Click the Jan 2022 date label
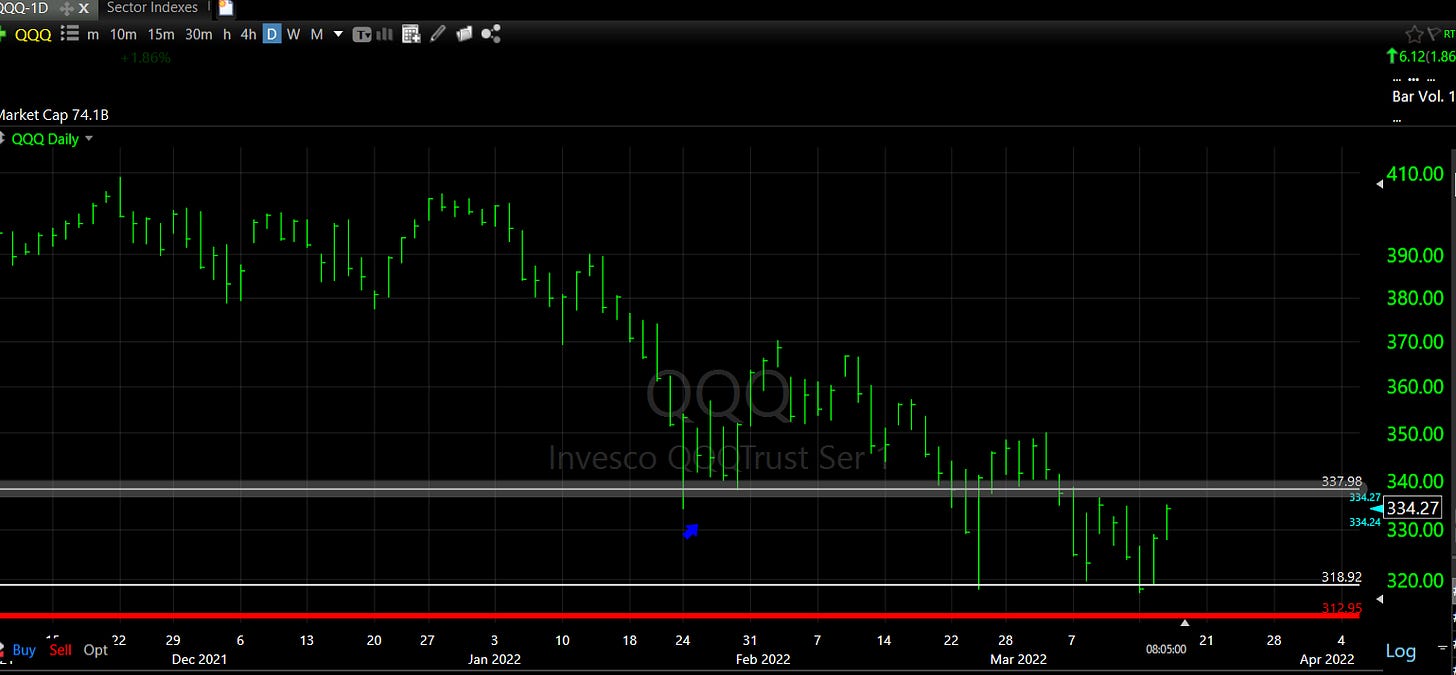The width and height of the screenshot is (1456, 675). point(495,659)
